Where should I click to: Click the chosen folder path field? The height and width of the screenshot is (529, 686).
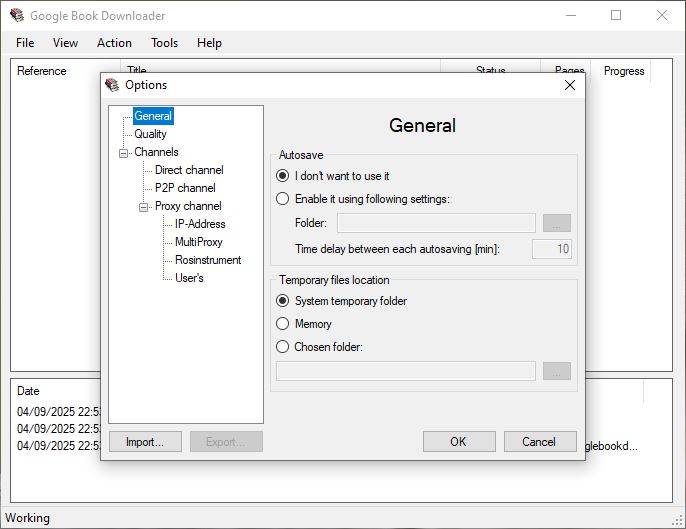[x=406, y=371]
